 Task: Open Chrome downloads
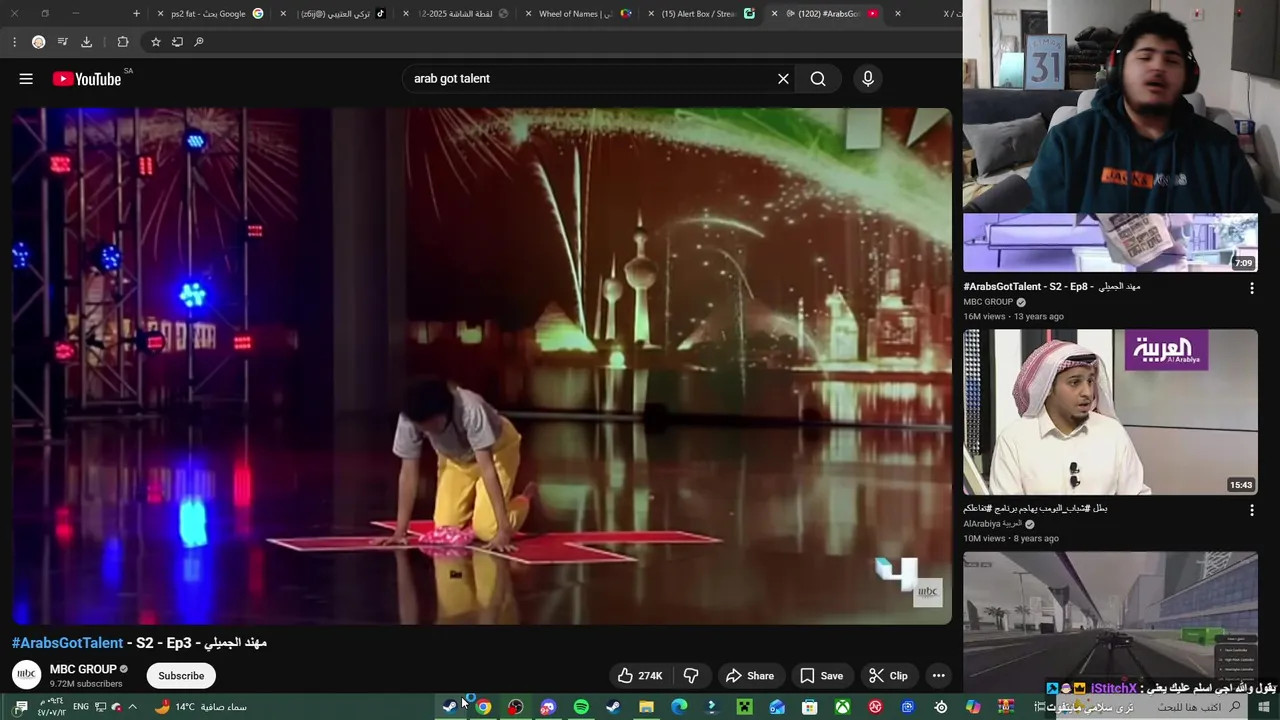[x=86, y=42]
